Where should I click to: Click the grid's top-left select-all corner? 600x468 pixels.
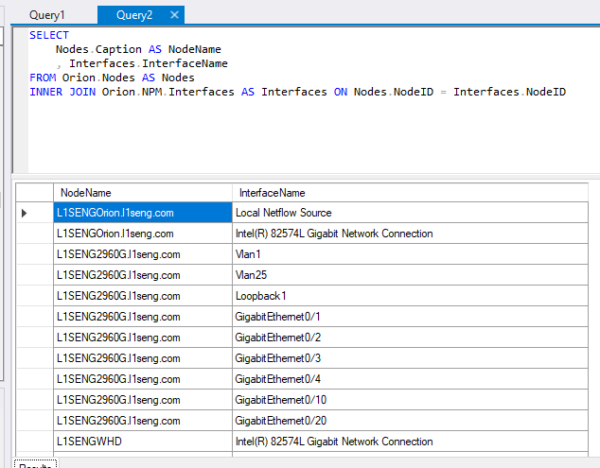click(34, 192)
